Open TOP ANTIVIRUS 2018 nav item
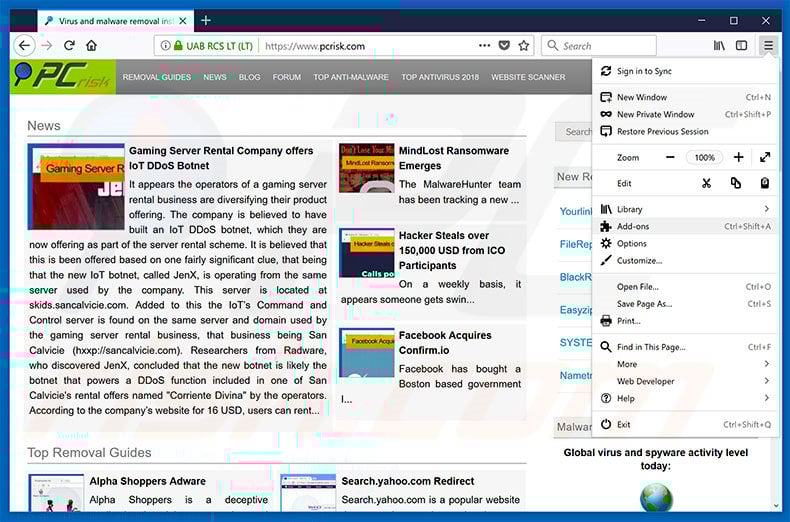This screenshot has width=790, height=522. [x=440, y=77]
